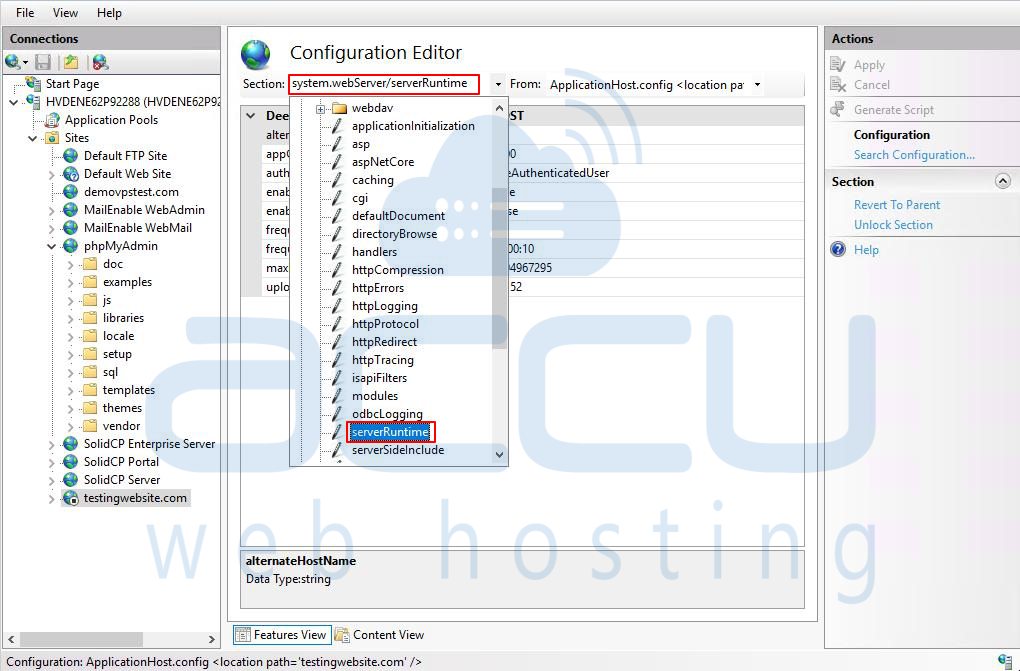
Task: Open the Help menu
Action: click(x=109, y=13)
